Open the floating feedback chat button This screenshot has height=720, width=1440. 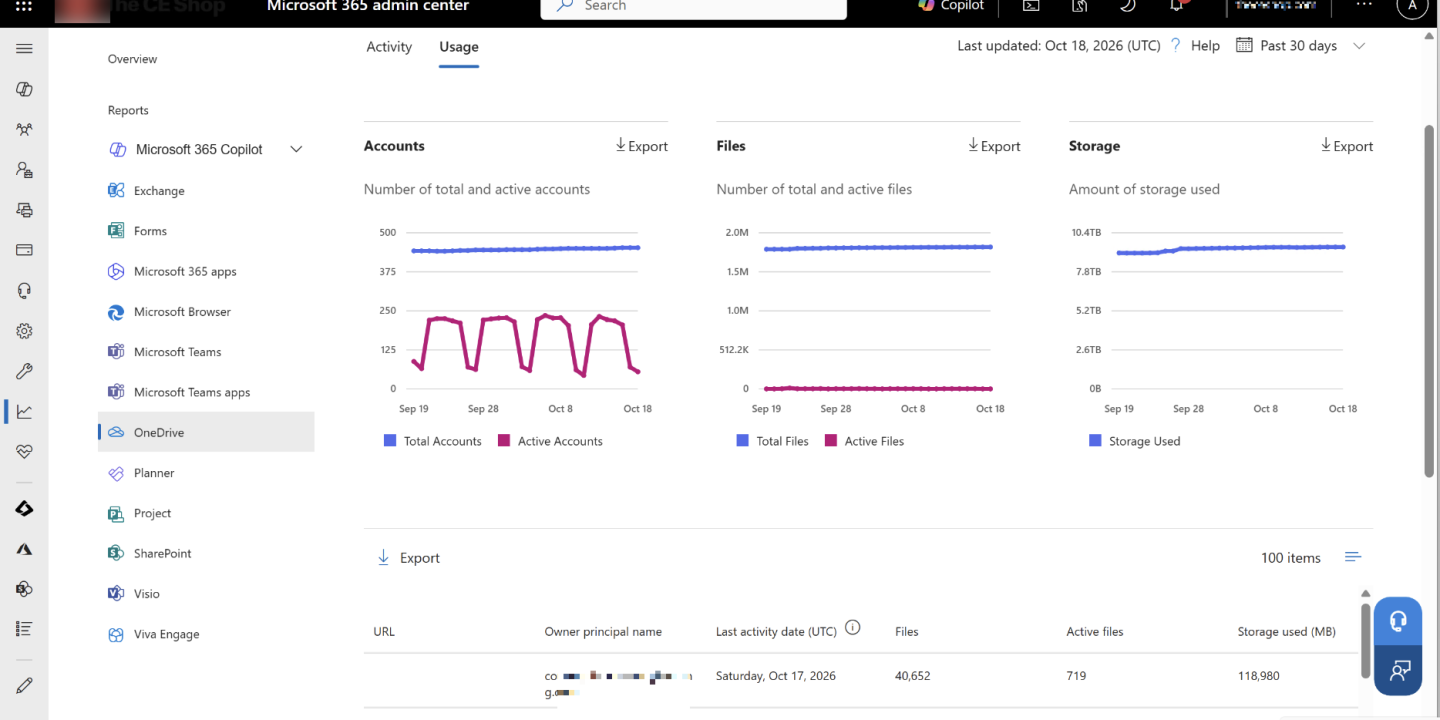1398,669
